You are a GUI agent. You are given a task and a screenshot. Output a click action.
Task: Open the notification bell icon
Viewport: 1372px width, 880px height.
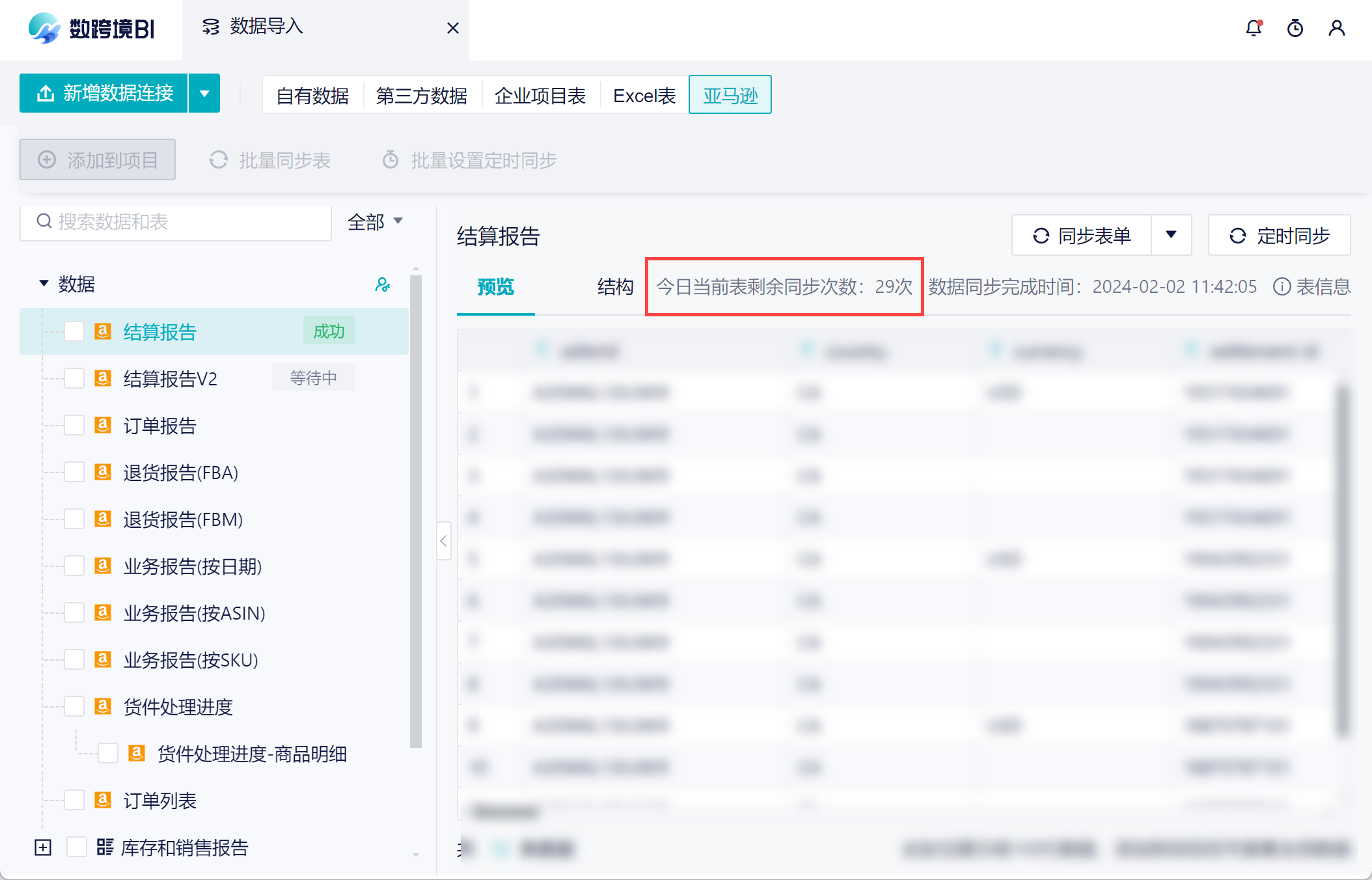[x=1254, y=28]
